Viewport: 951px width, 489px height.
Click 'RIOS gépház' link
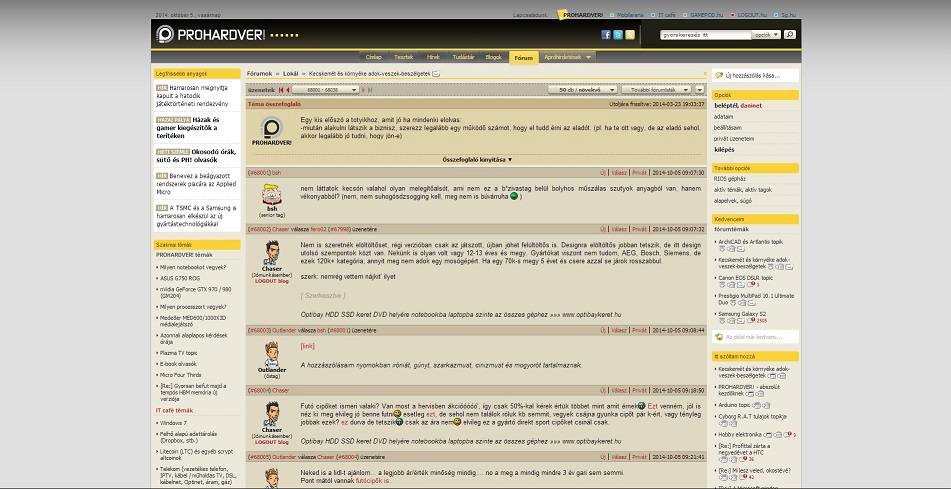(x=730, y=179)
